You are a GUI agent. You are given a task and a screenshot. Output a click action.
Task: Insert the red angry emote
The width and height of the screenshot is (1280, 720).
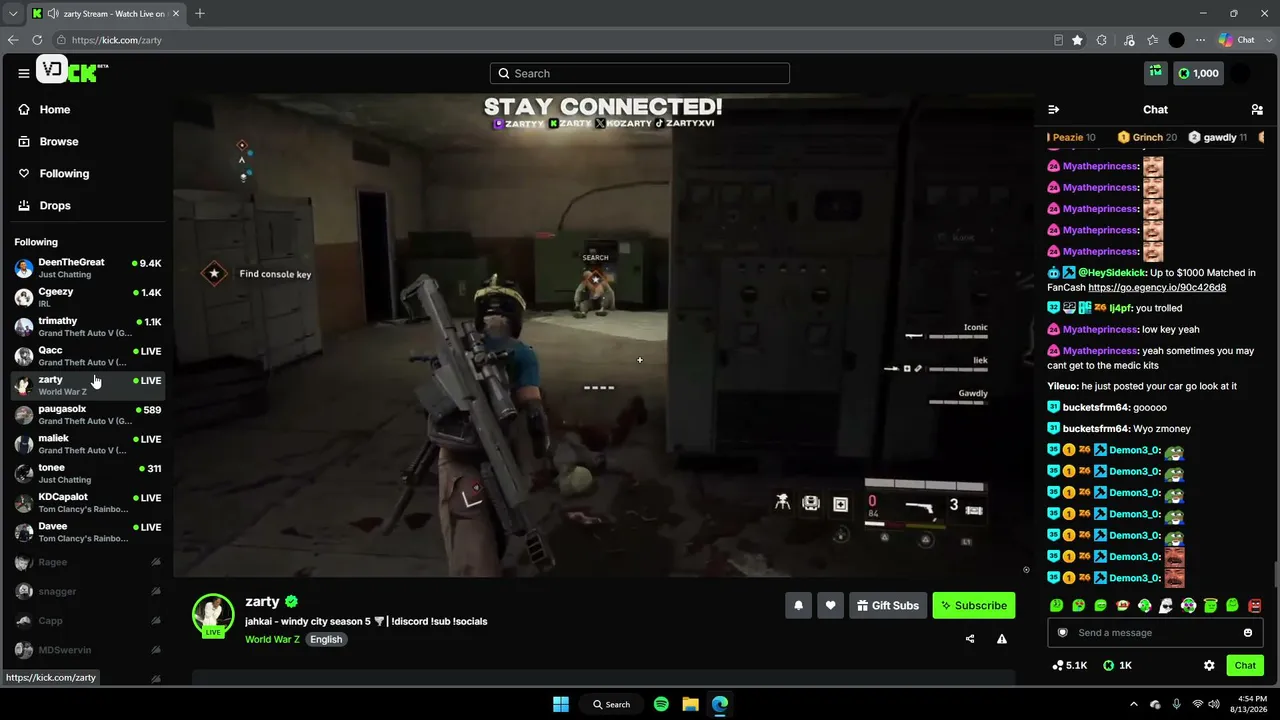1255,605
